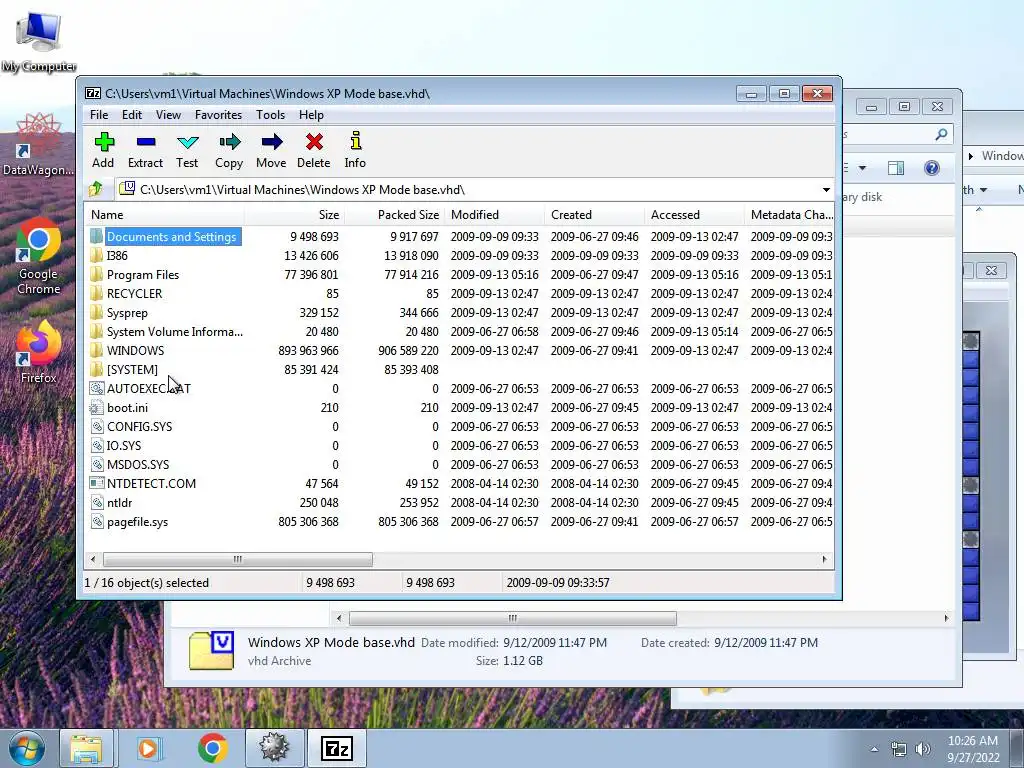This screenshot has height=768, width=1024.
Task: Go up one folder level icon
Action: pos(96,189)
